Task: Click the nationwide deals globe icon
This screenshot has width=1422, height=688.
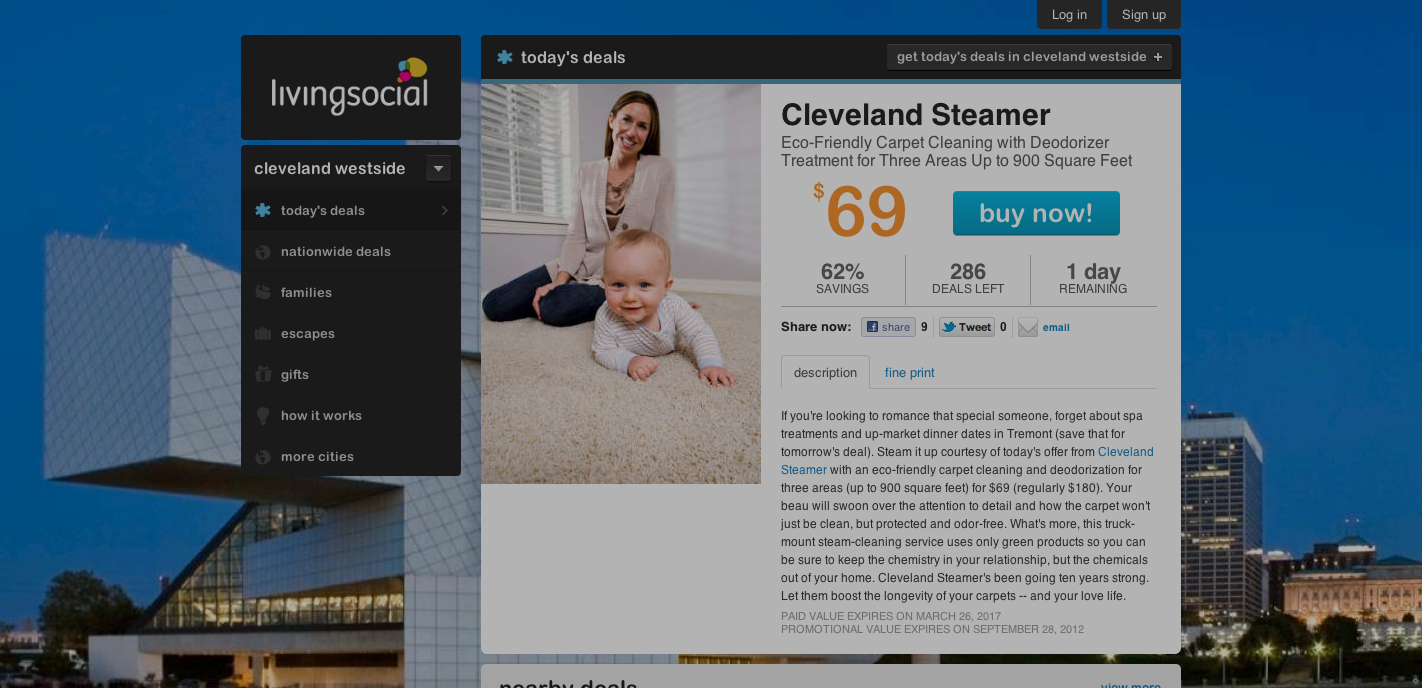Action: tap(263, 252)
